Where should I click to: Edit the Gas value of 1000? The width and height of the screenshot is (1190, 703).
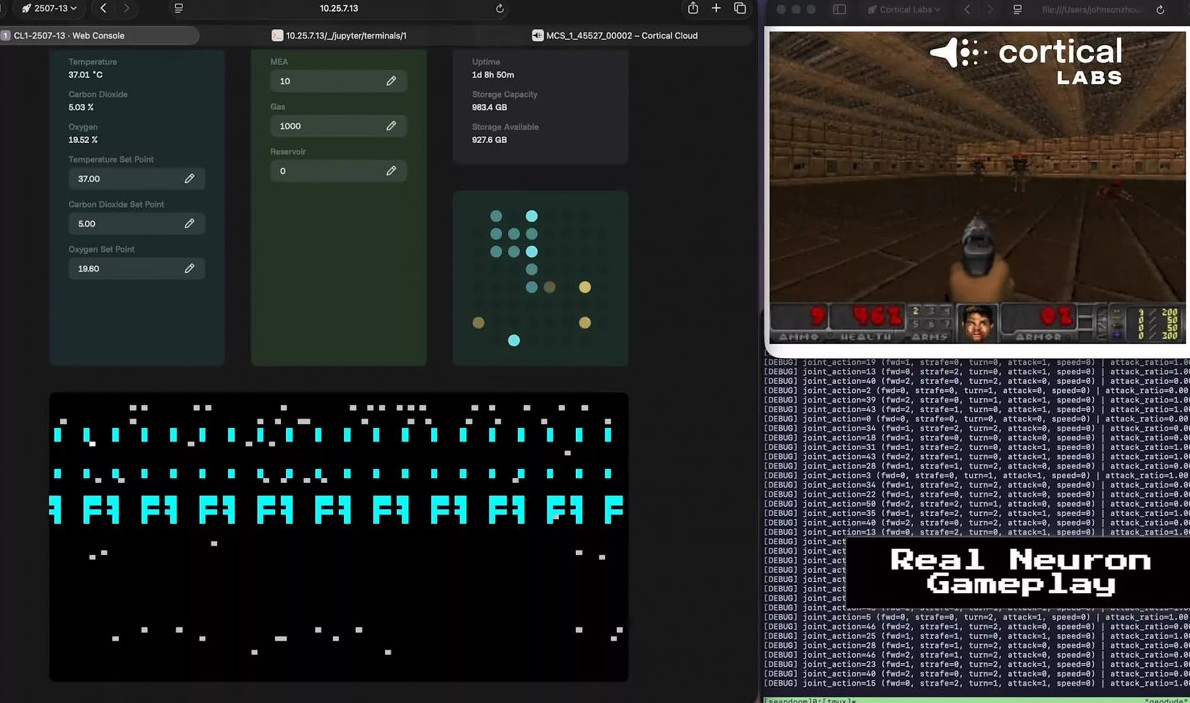pos(391,126)
